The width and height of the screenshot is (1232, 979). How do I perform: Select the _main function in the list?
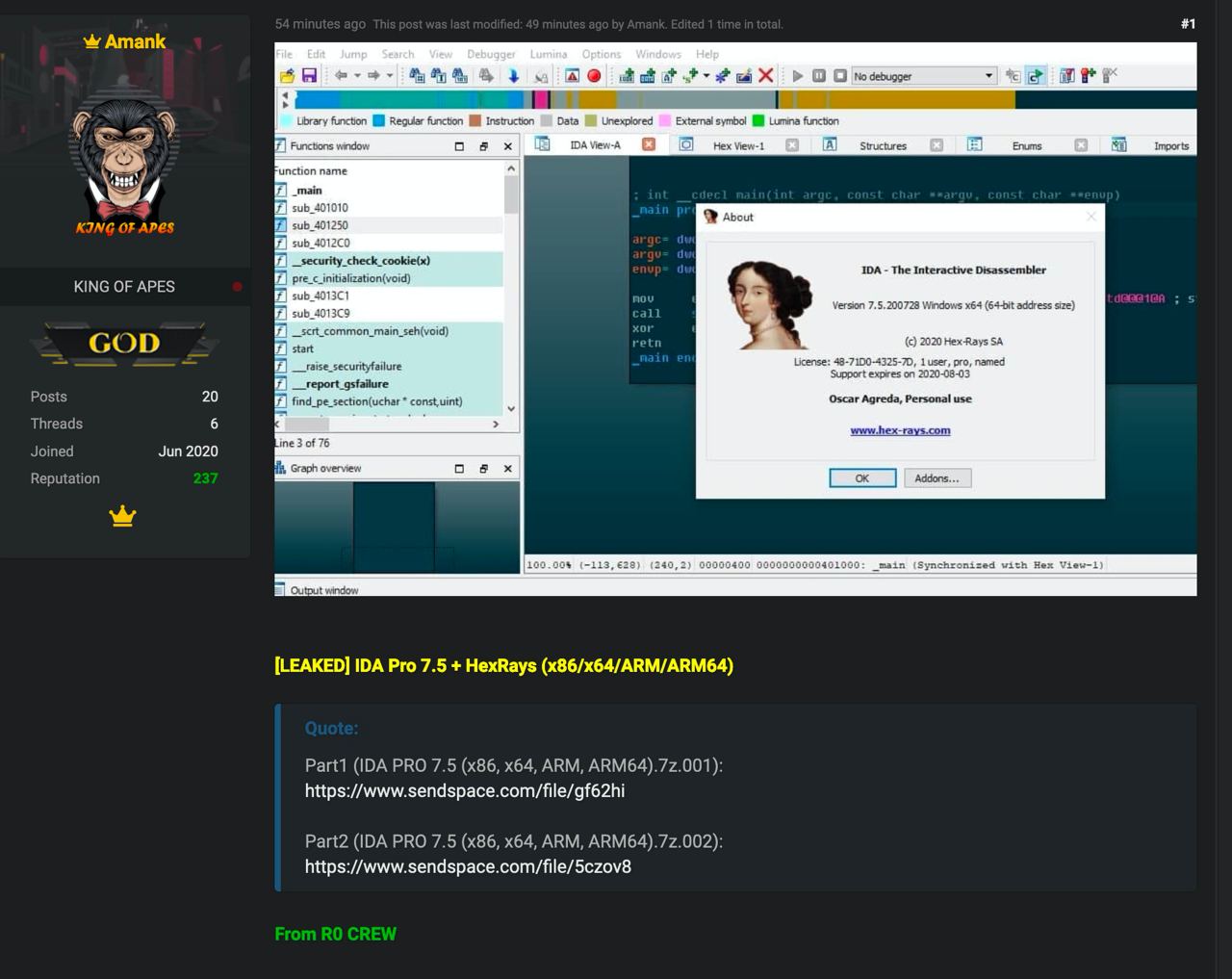(x=388, y=191)
